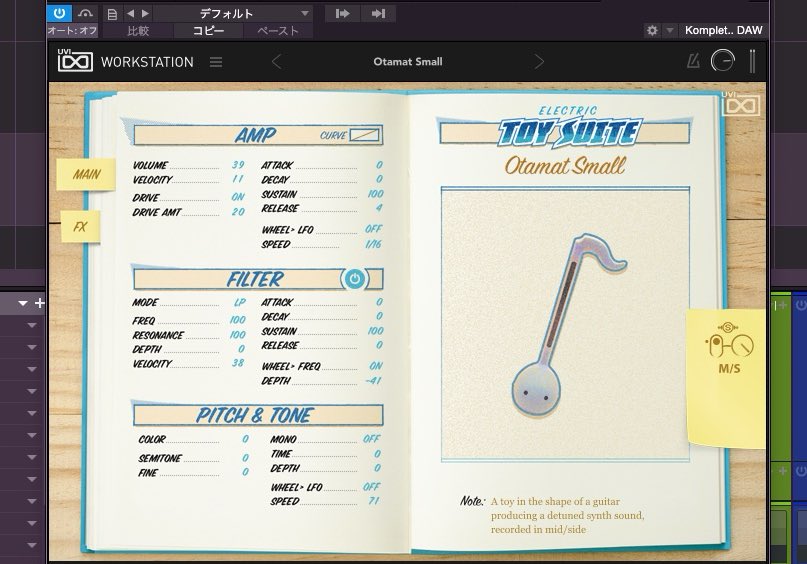This screenshot has height=564, width=807.
Task: Expand the second DAW track row triangle
Action: pos(32,347)
